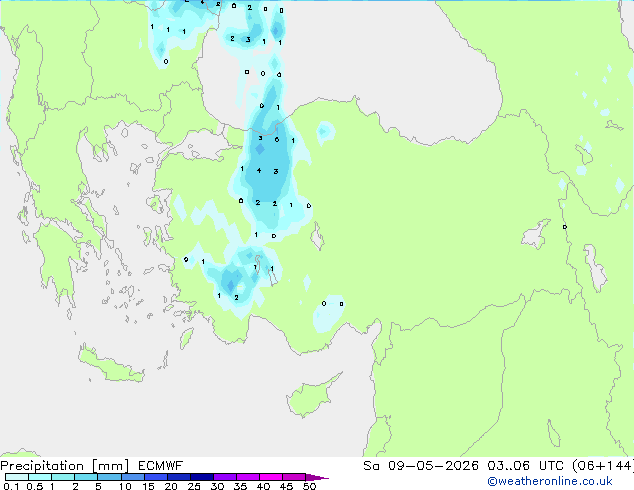Pick the 30–35 mm legend color swatch

click(x=225, y=477)
